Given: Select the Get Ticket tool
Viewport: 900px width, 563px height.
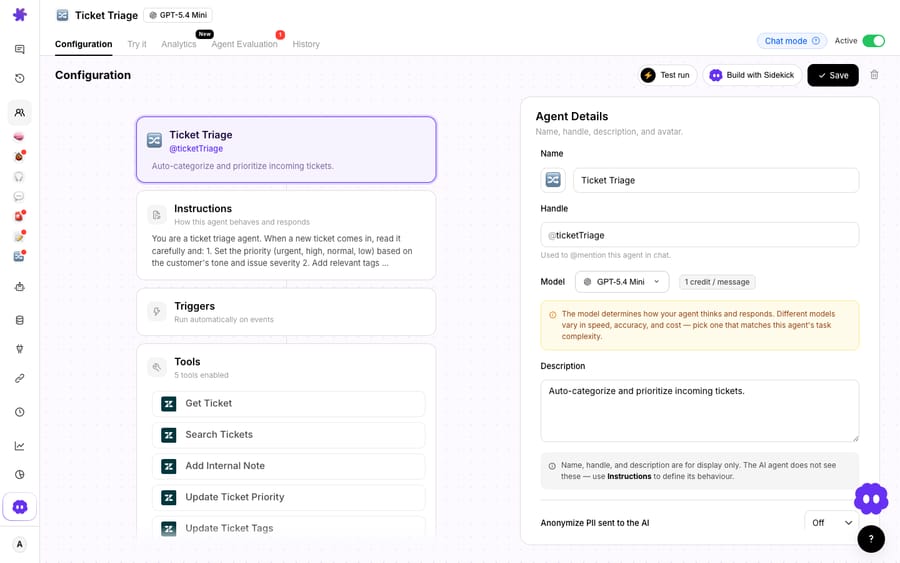Looking at the screenshot, I should (x=288, y=403).
